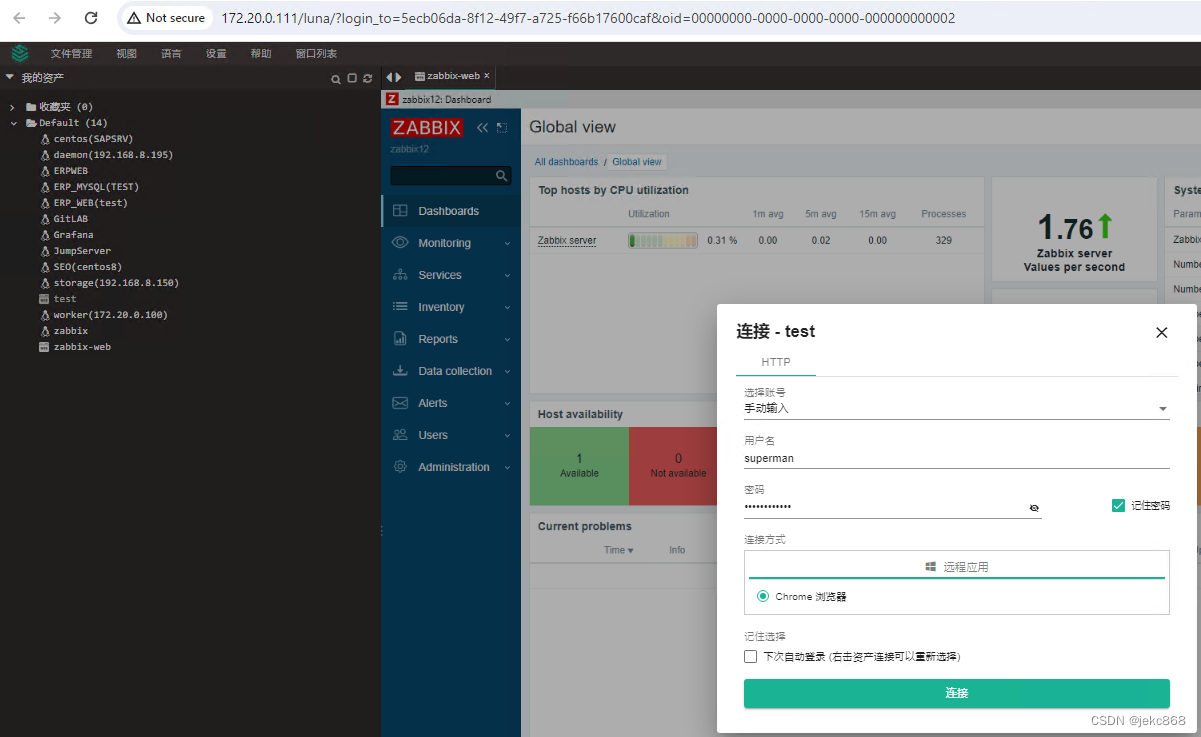Open the Global view breadcrumb link
This screenshot has width=1201, height=737.
[637, 162]
